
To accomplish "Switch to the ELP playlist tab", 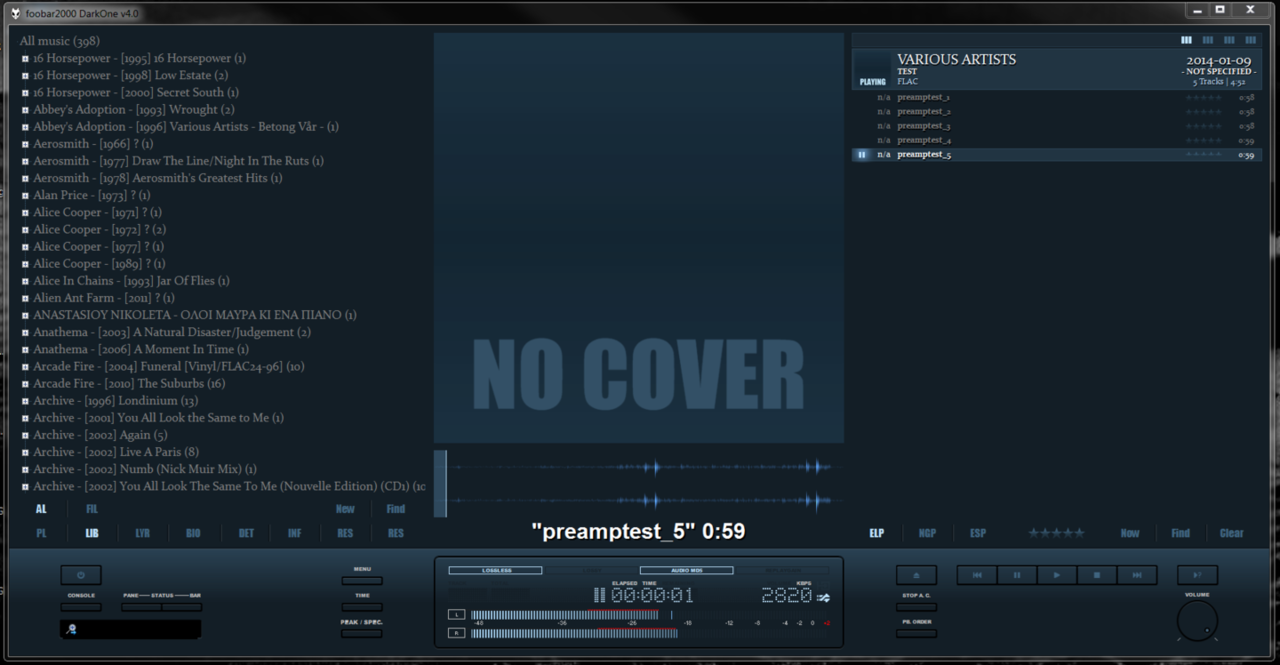I will (876, 534).
